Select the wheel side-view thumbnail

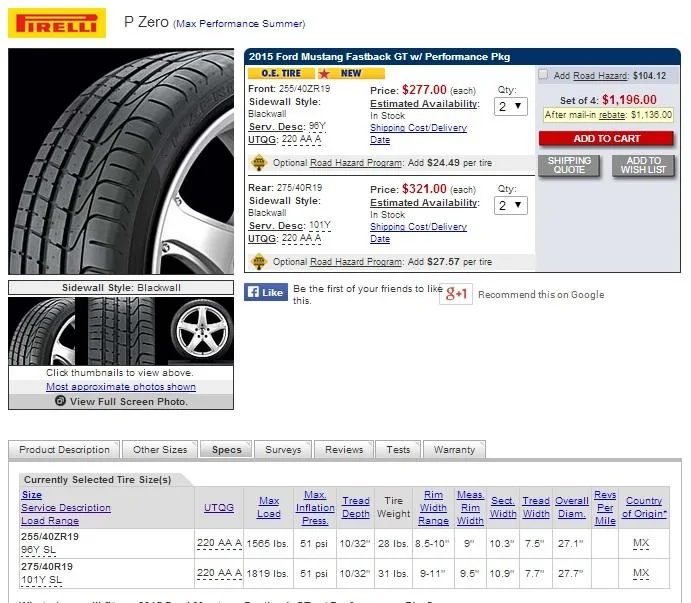[201, 331]
